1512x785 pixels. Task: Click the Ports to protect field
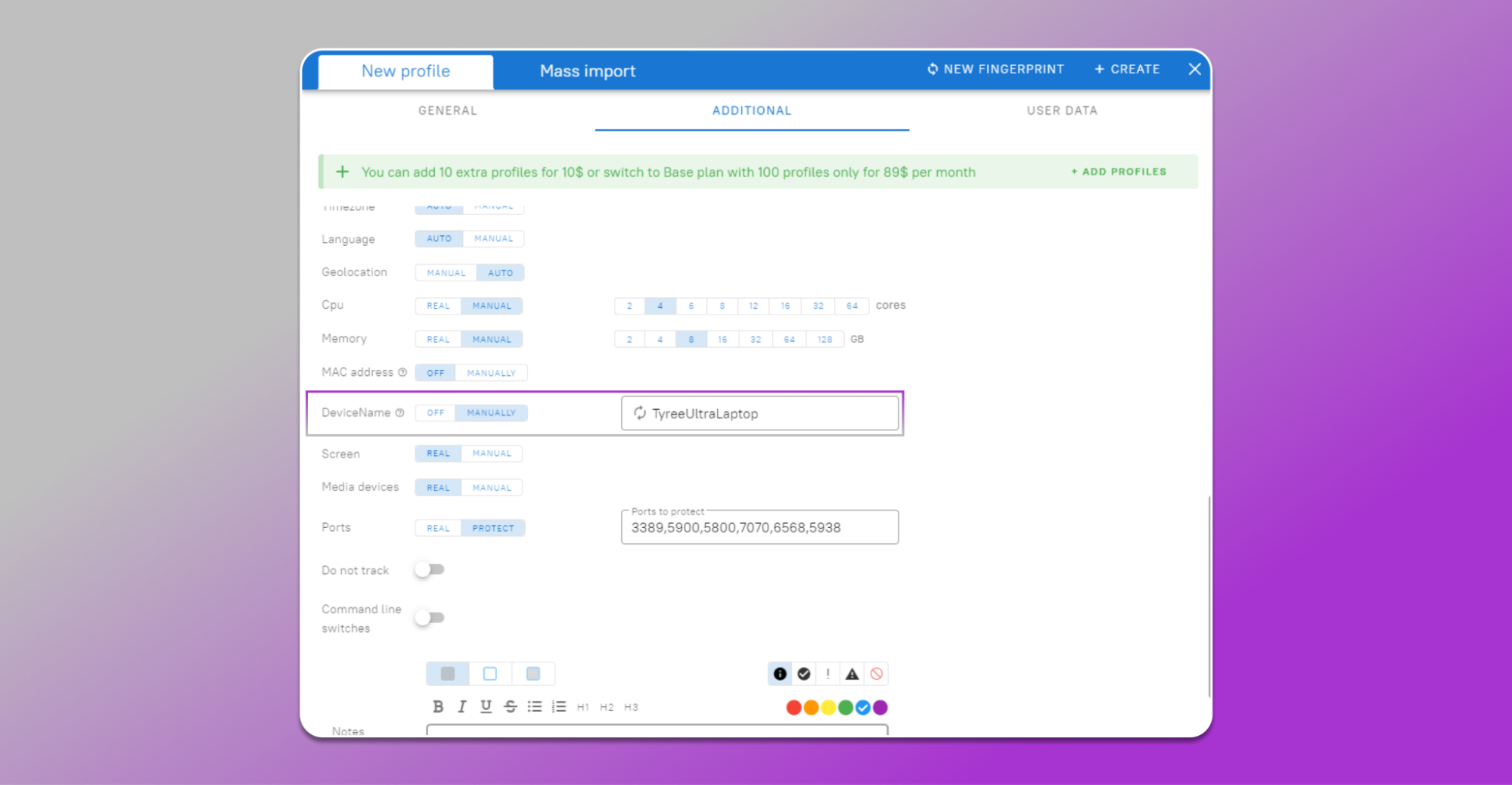coord(759,527)
